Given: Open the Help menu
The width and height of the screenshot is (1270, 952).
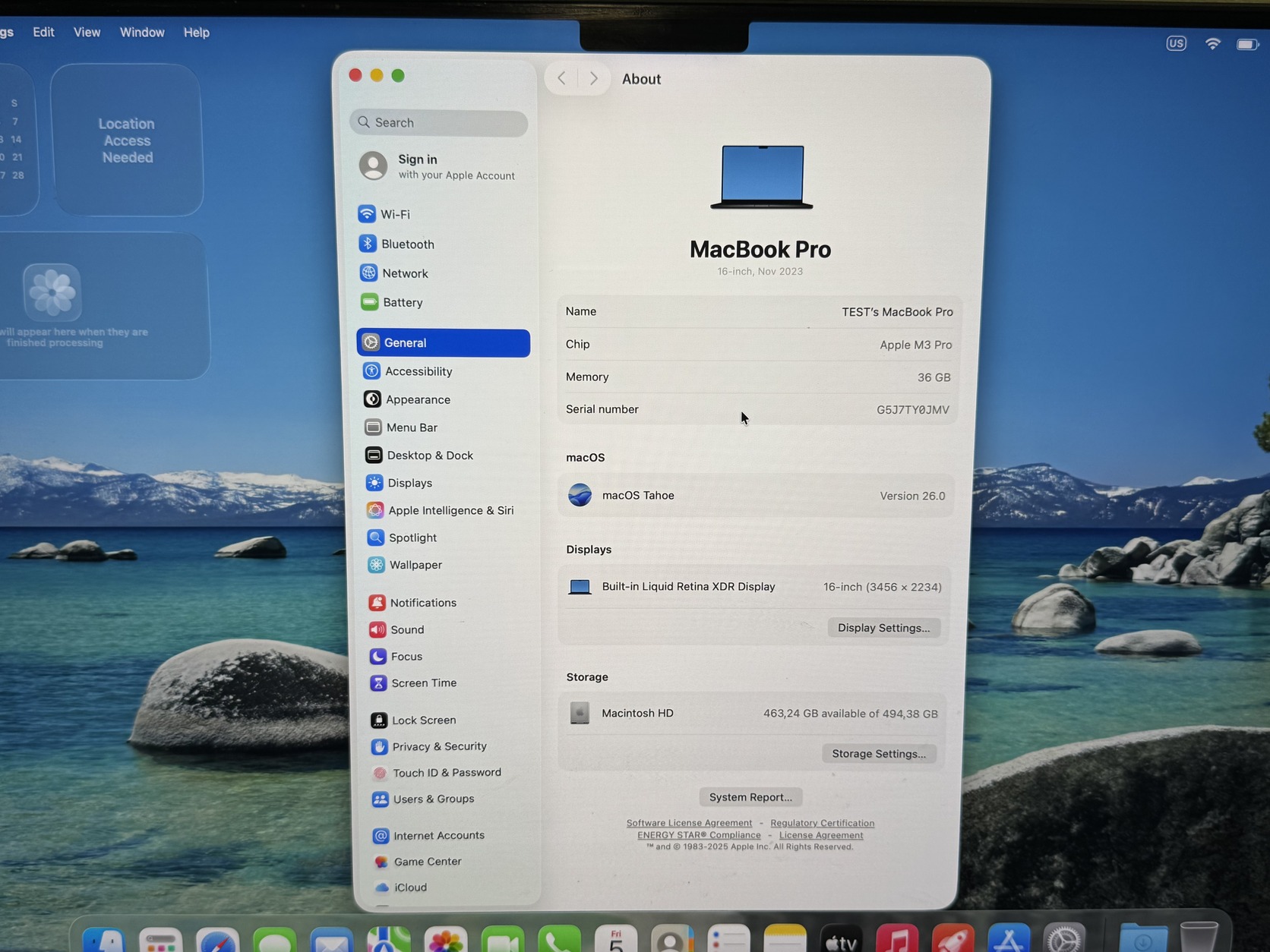Looking at the screenshot, I should (x=197, y=33).
